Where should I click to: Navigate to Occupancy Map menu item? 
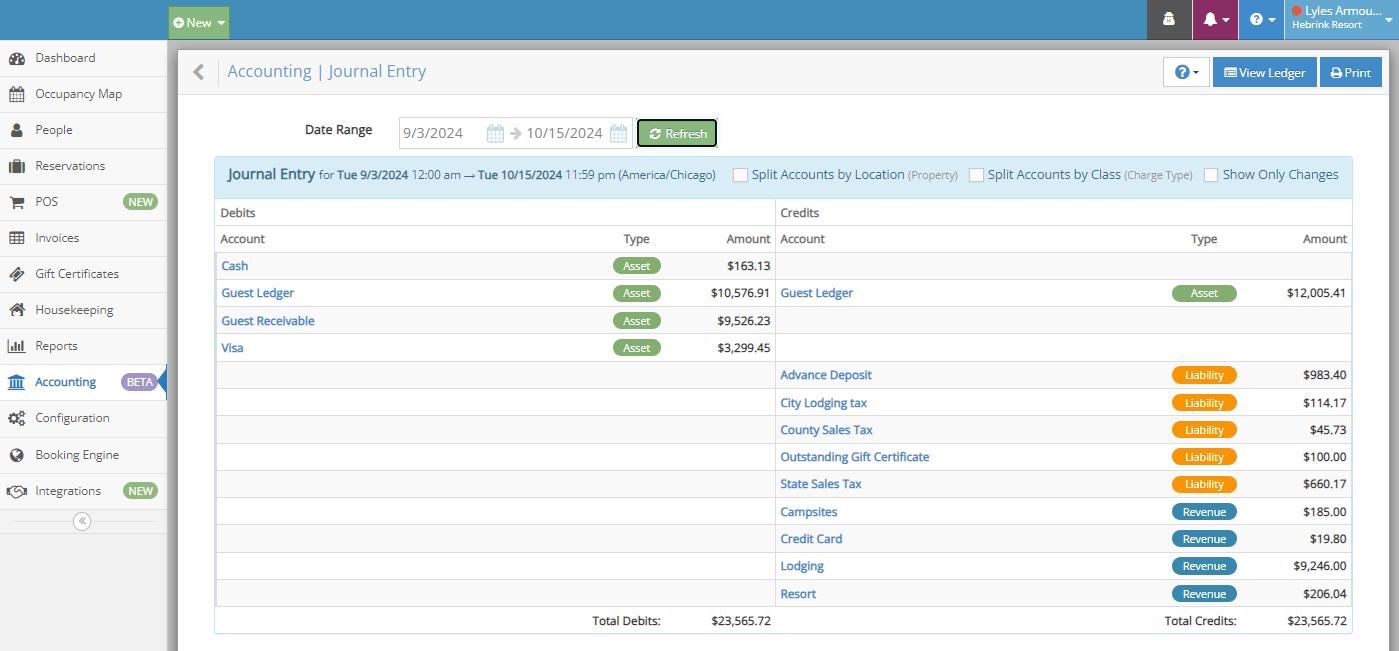(x=78, y=94)
